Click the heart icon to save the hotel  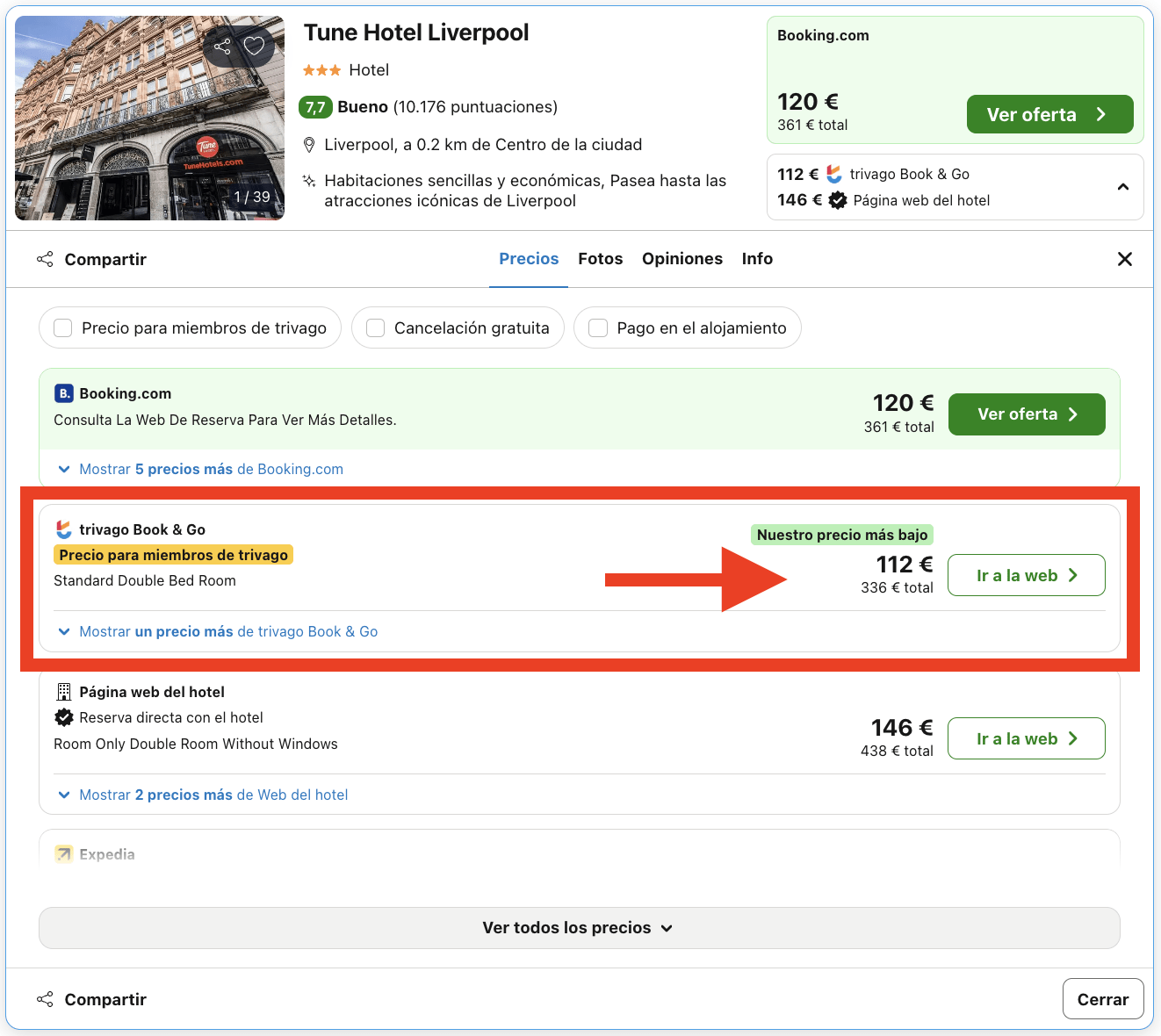(x=256, y=46)
